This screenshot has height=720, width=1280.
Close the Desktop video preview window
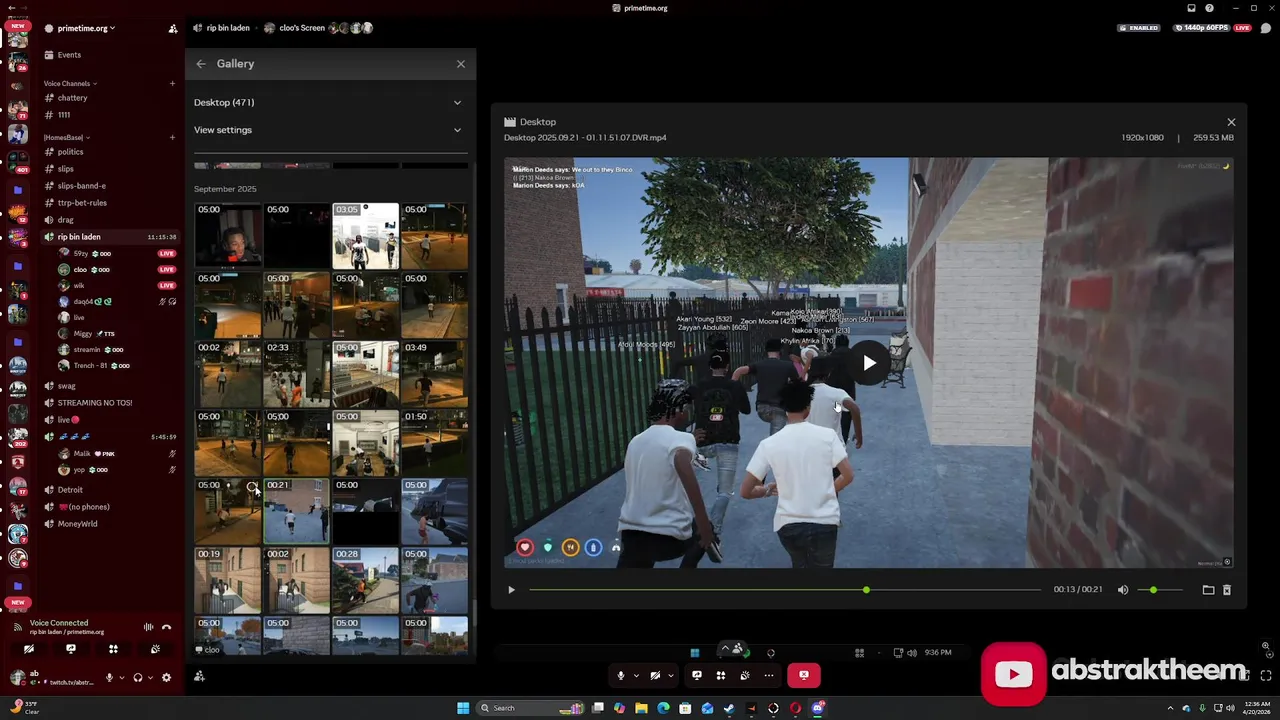point(1231,122)
